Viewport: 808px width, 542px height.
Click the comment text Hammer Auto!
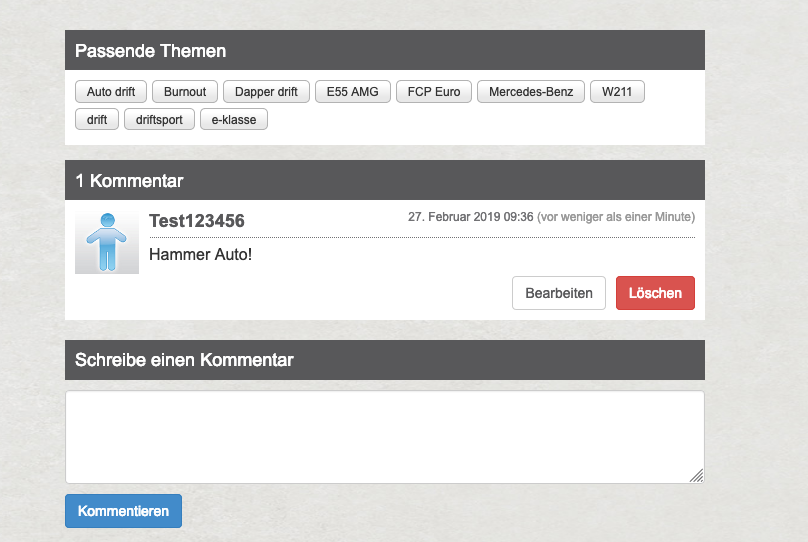pos(200,255)
